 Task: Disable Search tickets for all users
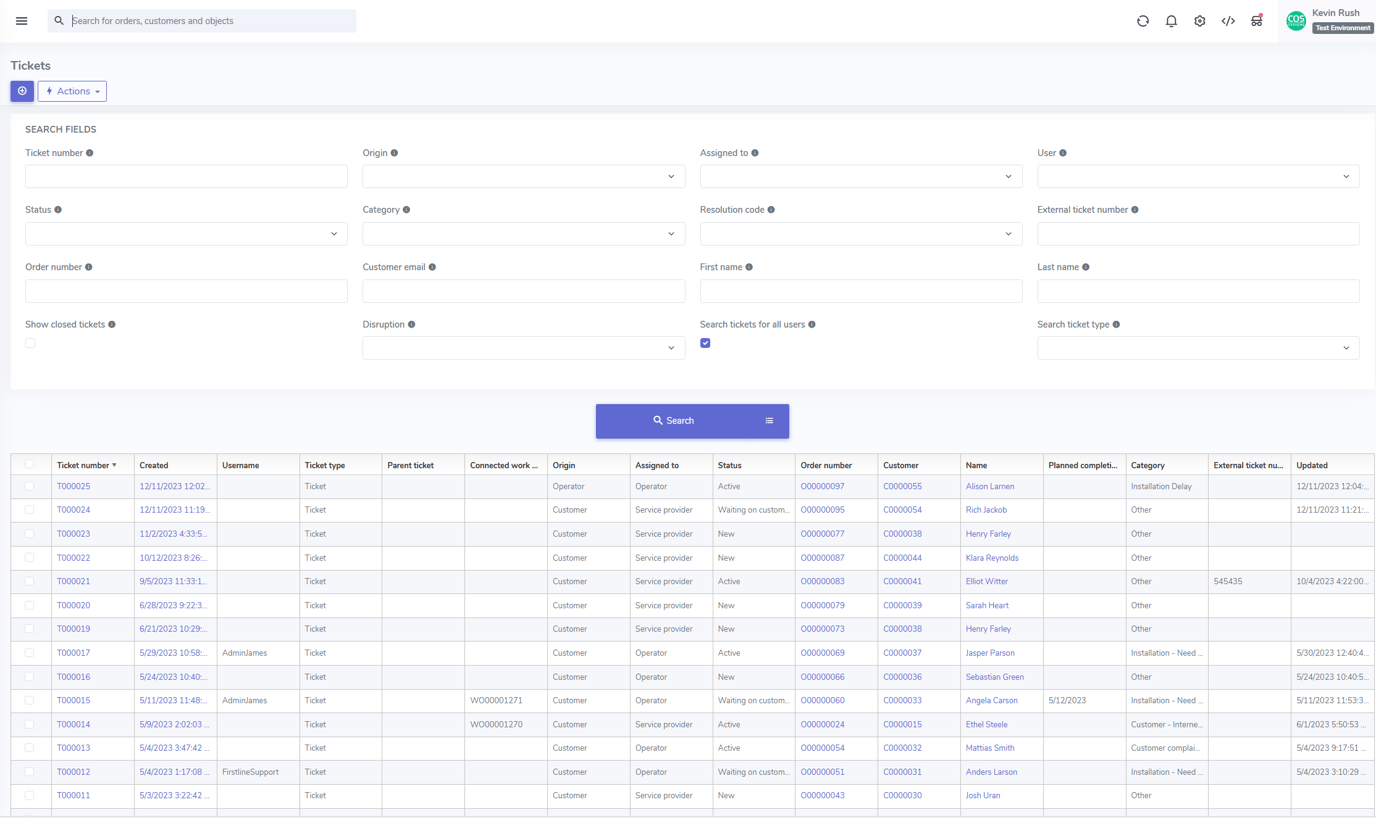(705, 342)
